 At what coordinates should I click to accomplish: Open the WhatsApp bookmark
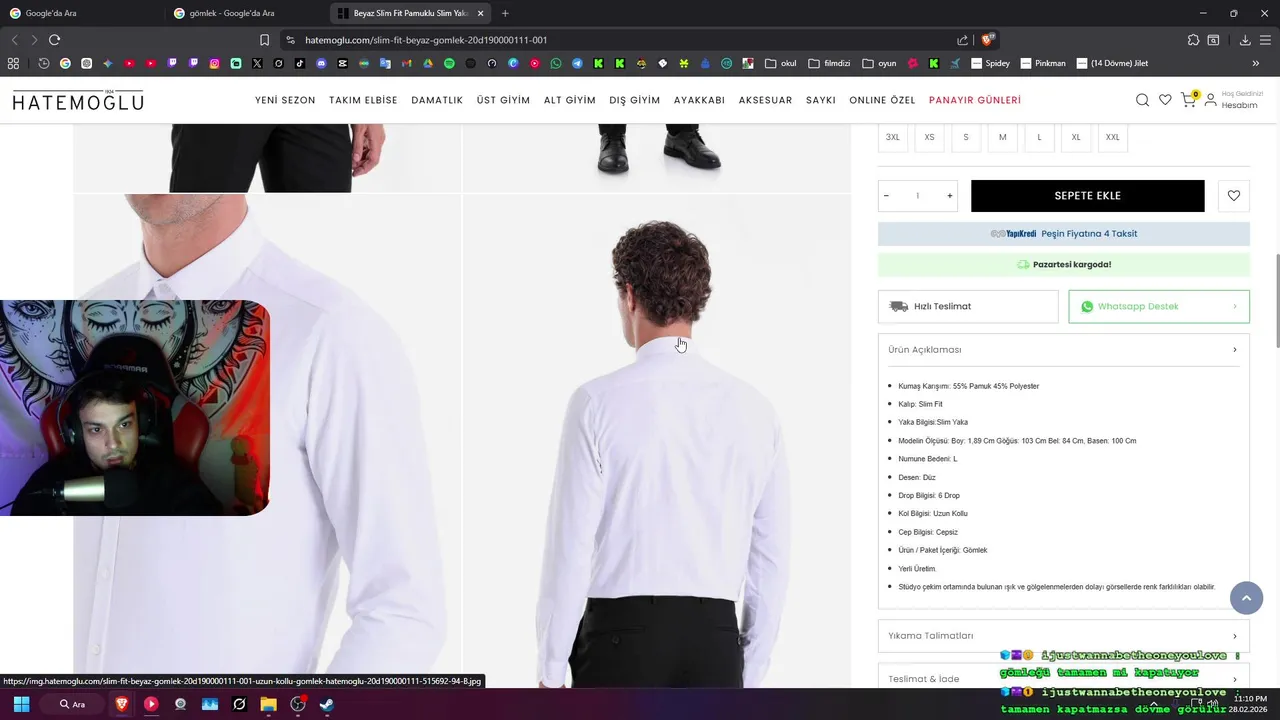[x=556, y=63]
